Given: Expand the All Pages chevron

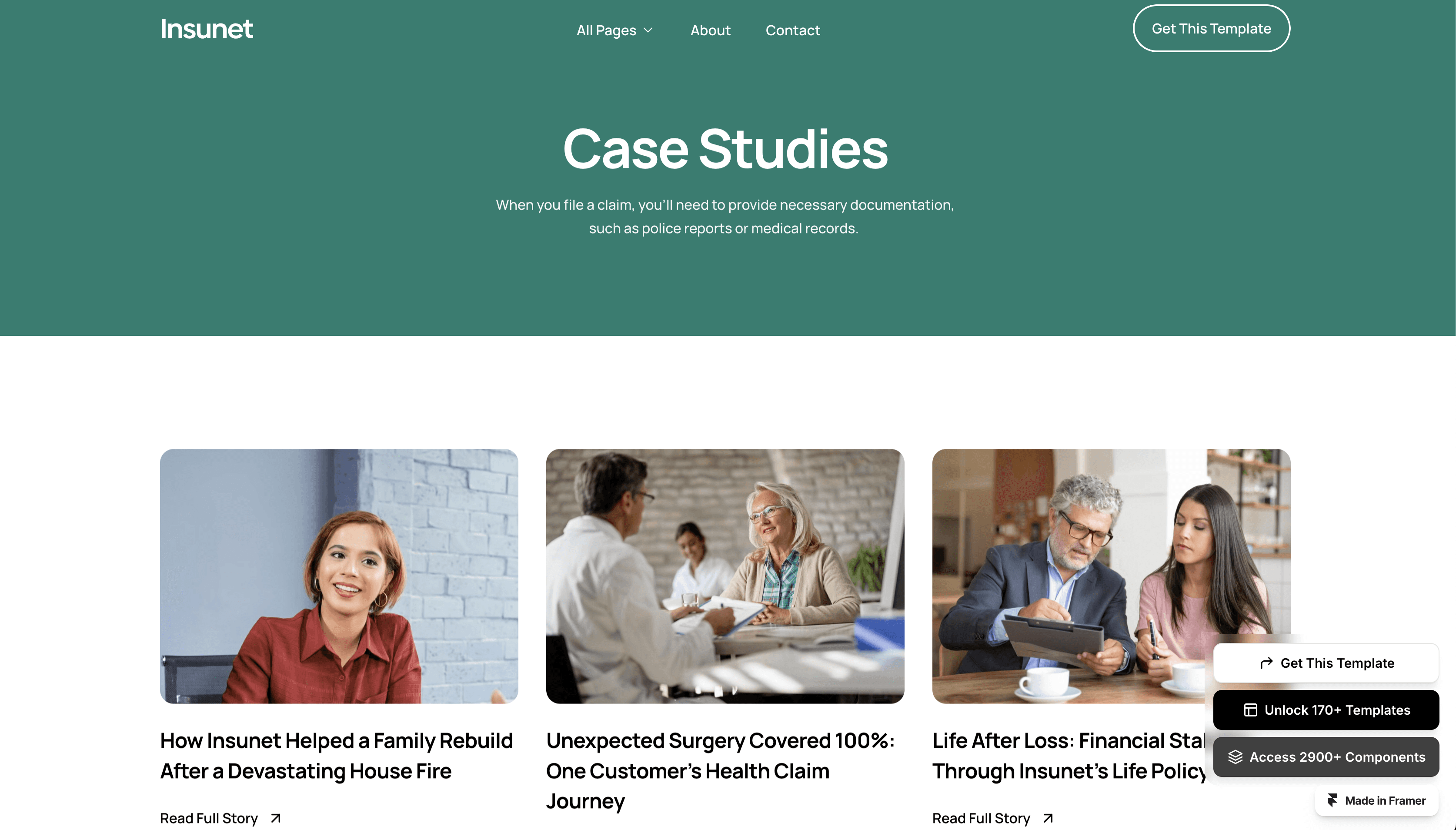Looking at the screenshot, I should click(648, 30).
